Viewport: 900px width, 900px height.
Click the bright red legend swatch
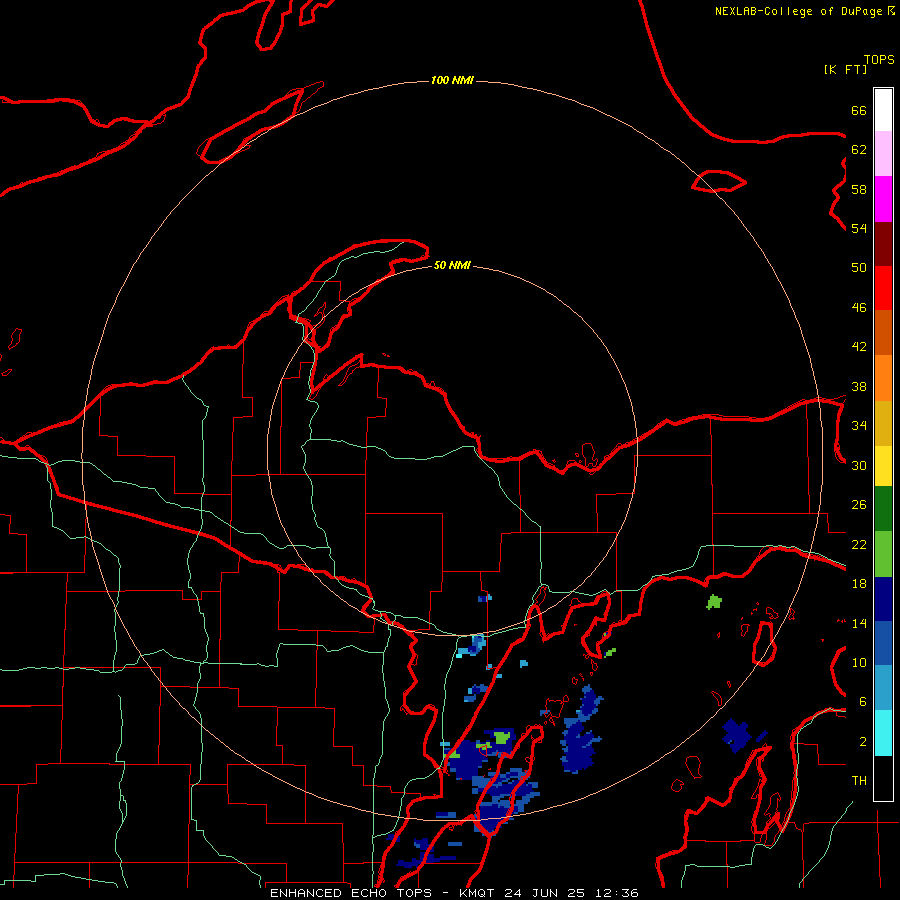(883, 288)
